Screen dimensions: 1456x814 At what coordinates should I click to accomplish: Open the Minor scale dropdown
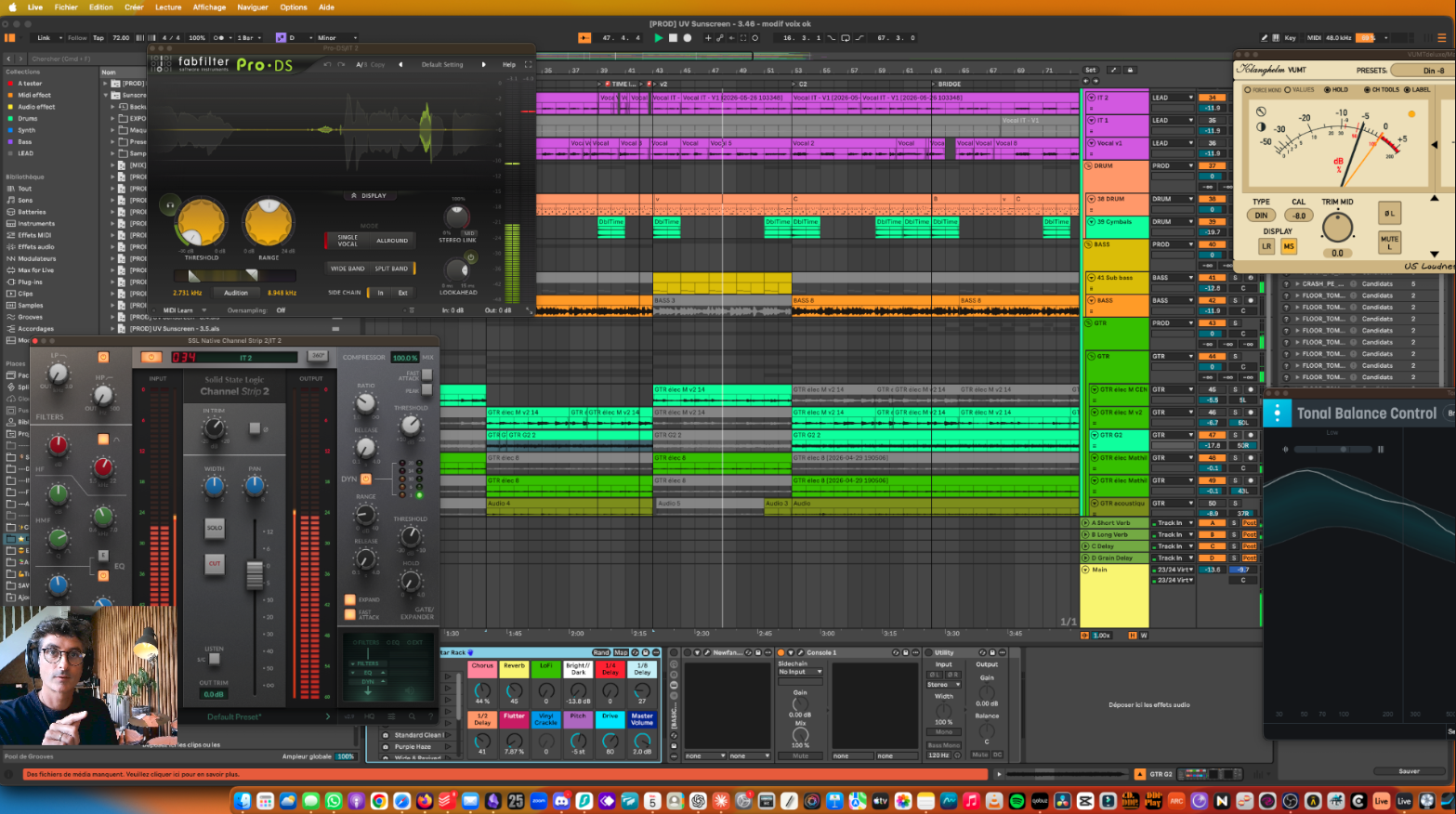[338, 38]
